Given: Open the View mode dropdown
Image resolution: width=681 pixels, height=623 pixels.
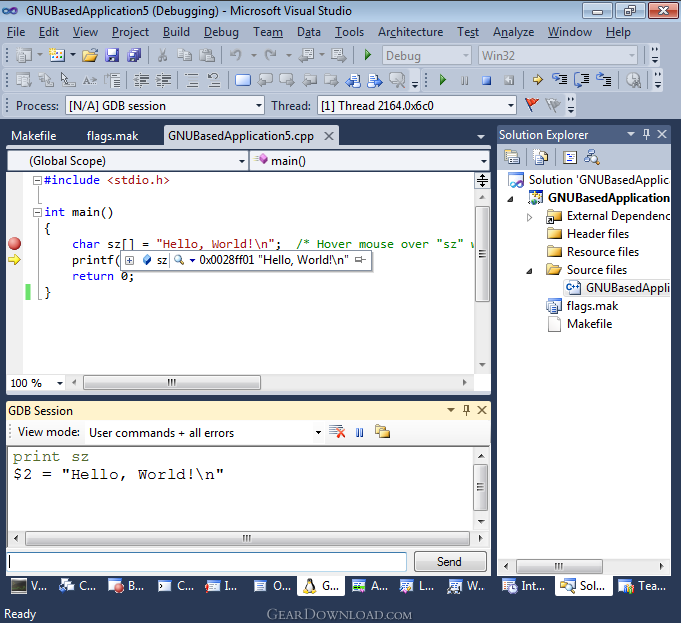Looking at the screenshot, I should click(319, 433).
